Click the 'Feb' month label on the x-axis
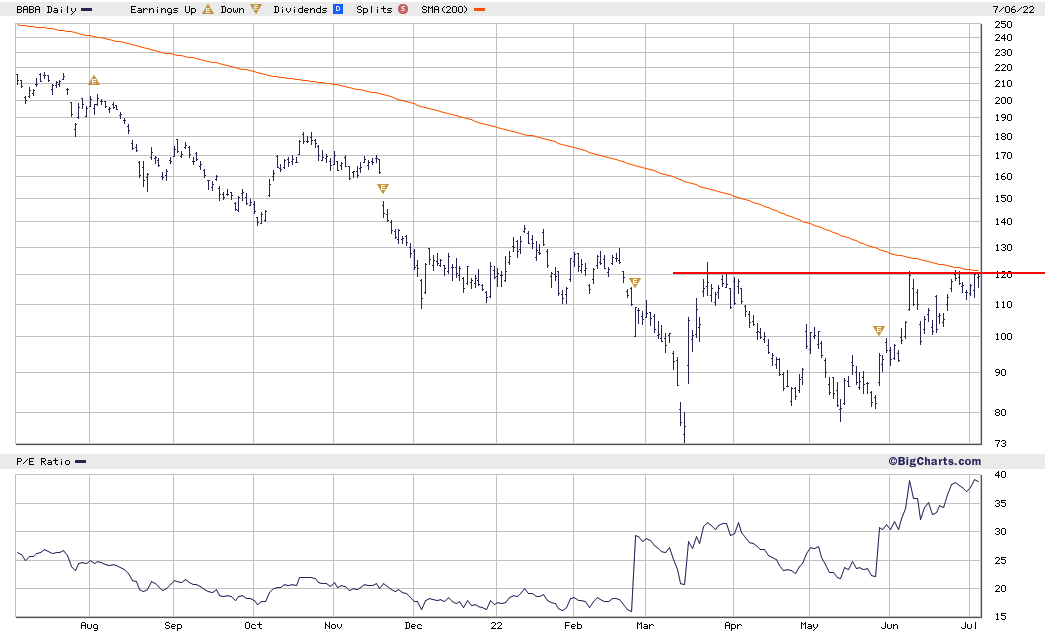This screenshot has width=1045, height=635. [573, 626]
